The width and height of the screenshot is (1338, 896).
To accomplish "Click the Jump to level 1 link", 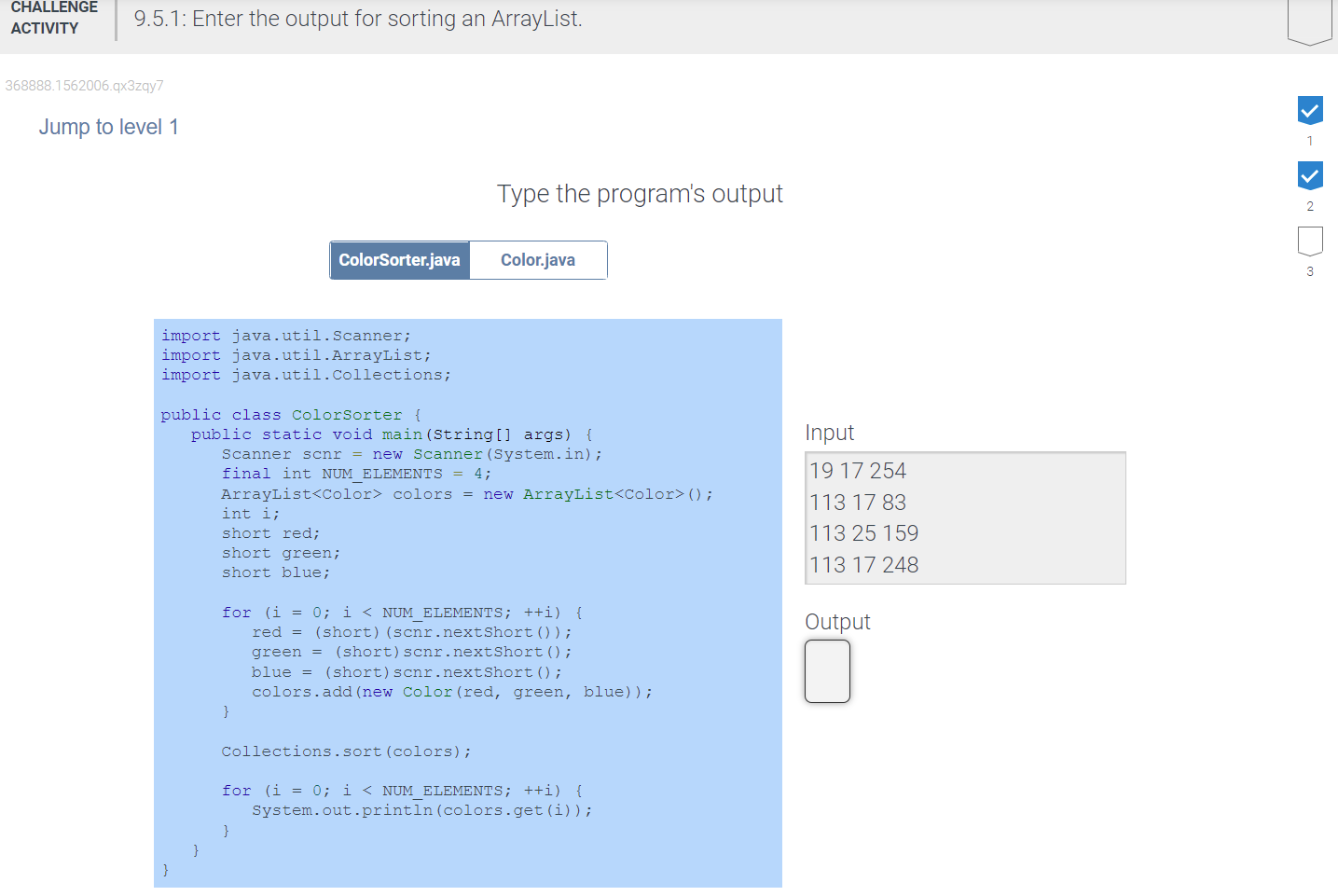I will click(x=108, y=127).
